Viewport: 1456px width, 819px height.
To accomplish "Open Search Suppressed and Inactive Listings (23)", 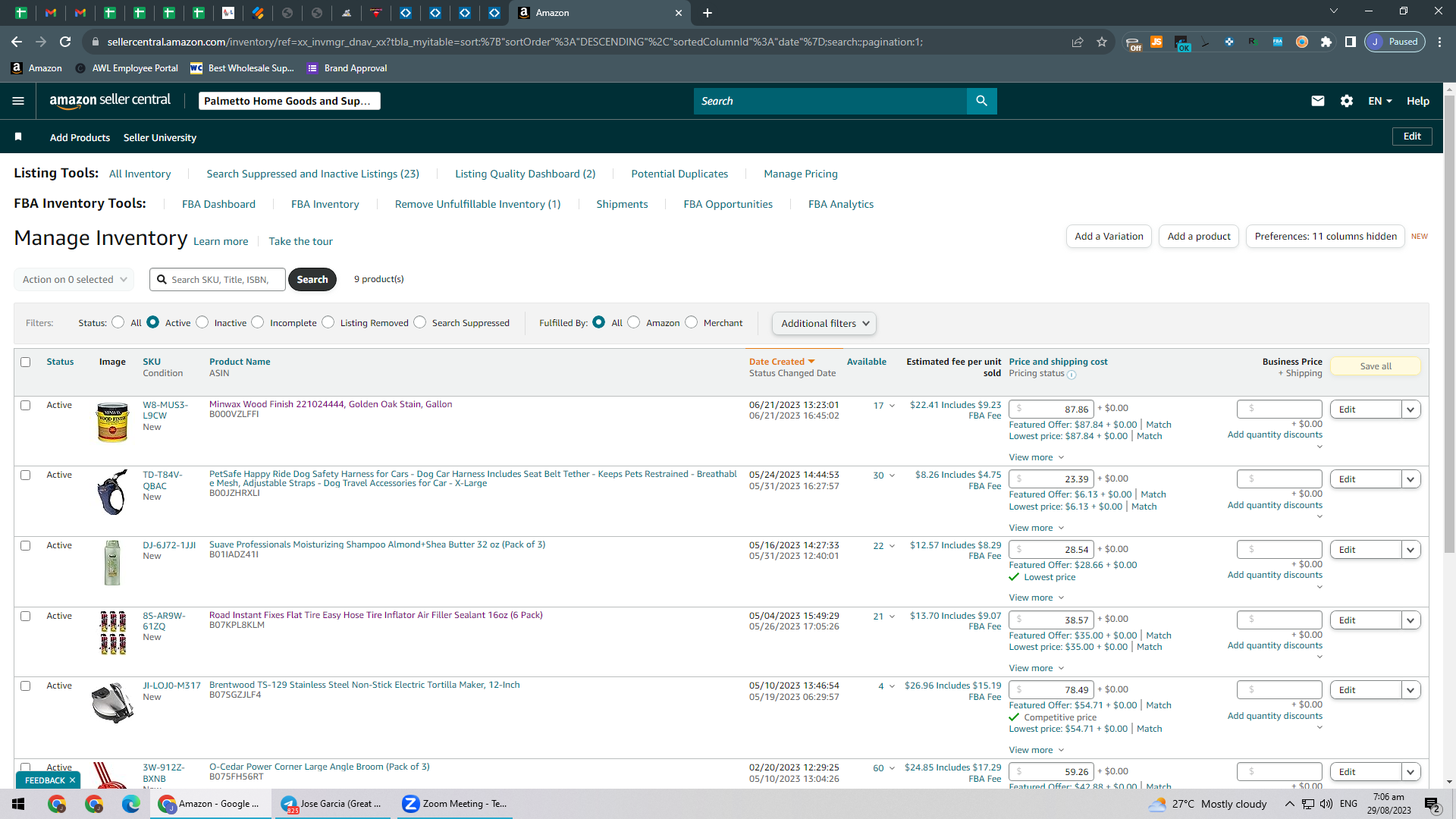I will [313, 174].
